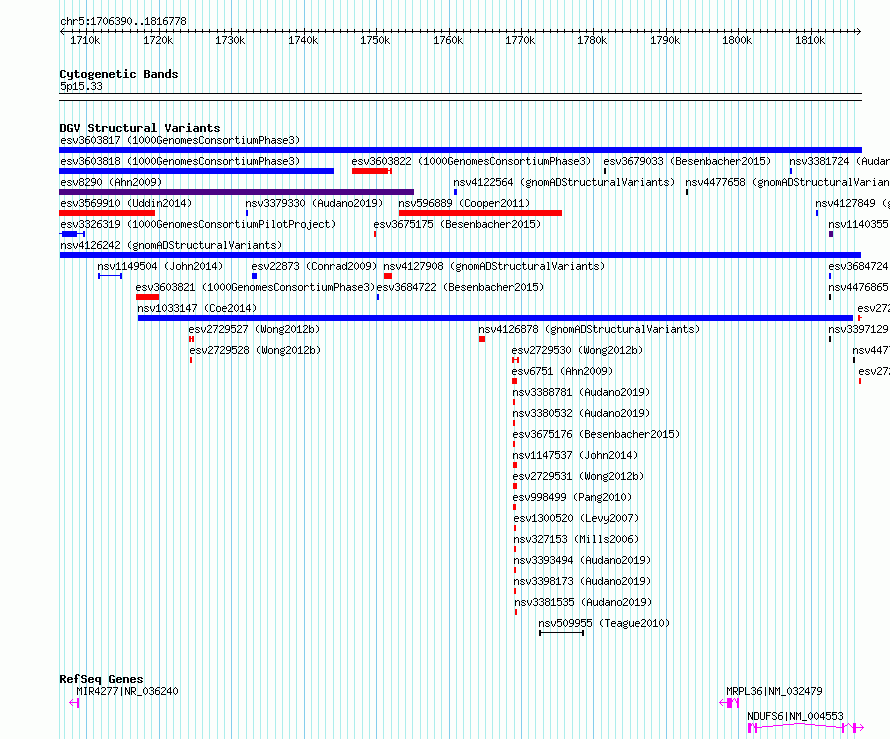Click the nsv1033147 (Coe2014) label
890x739 pixels.
pos(197,308)
